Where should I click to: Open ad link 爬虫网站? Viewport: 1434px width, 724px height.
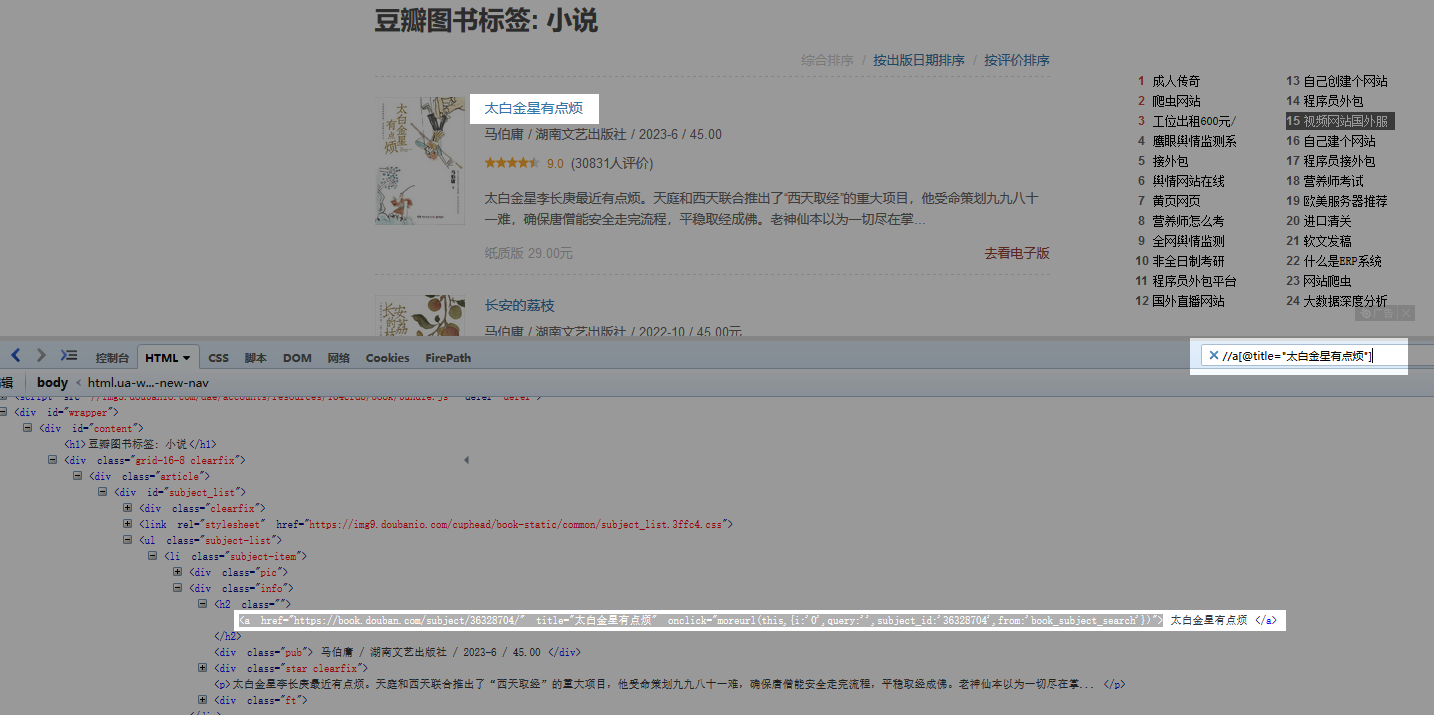pos(1176,101)
